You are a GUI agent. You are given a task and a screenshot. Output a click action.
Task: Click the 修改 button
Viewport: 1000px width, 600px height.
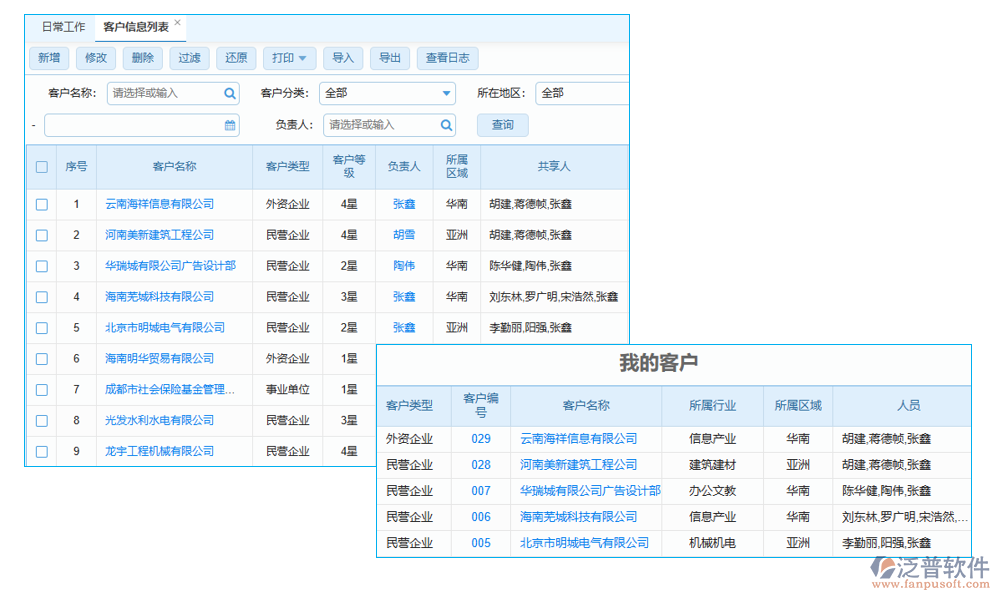tap(96, 58)
